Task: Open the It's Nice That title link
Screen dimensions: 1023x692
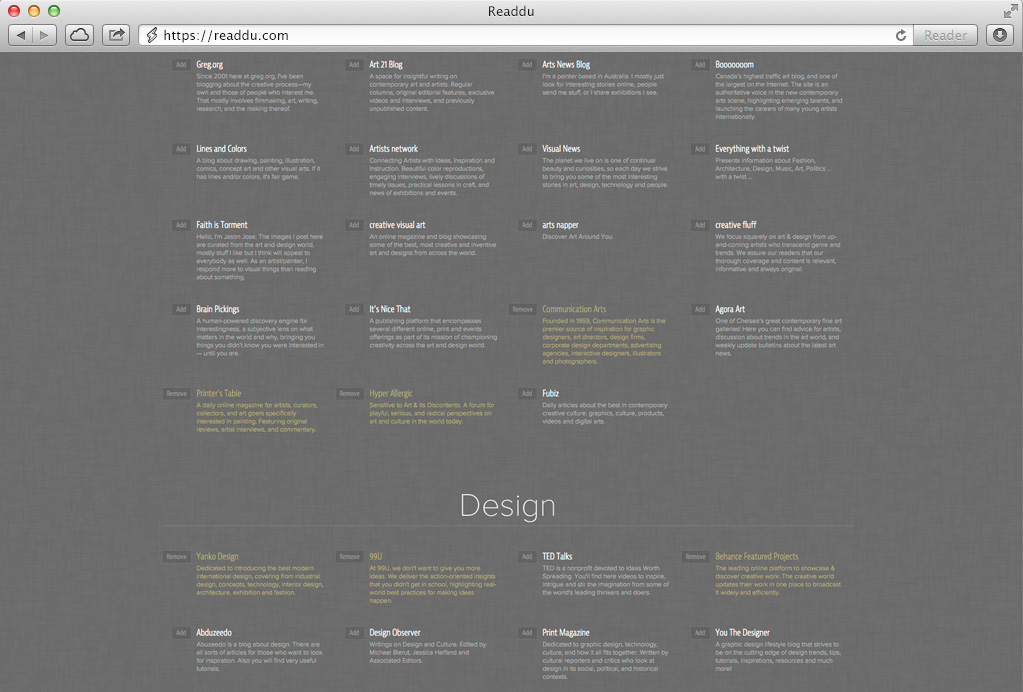Action: coord(389,309)
